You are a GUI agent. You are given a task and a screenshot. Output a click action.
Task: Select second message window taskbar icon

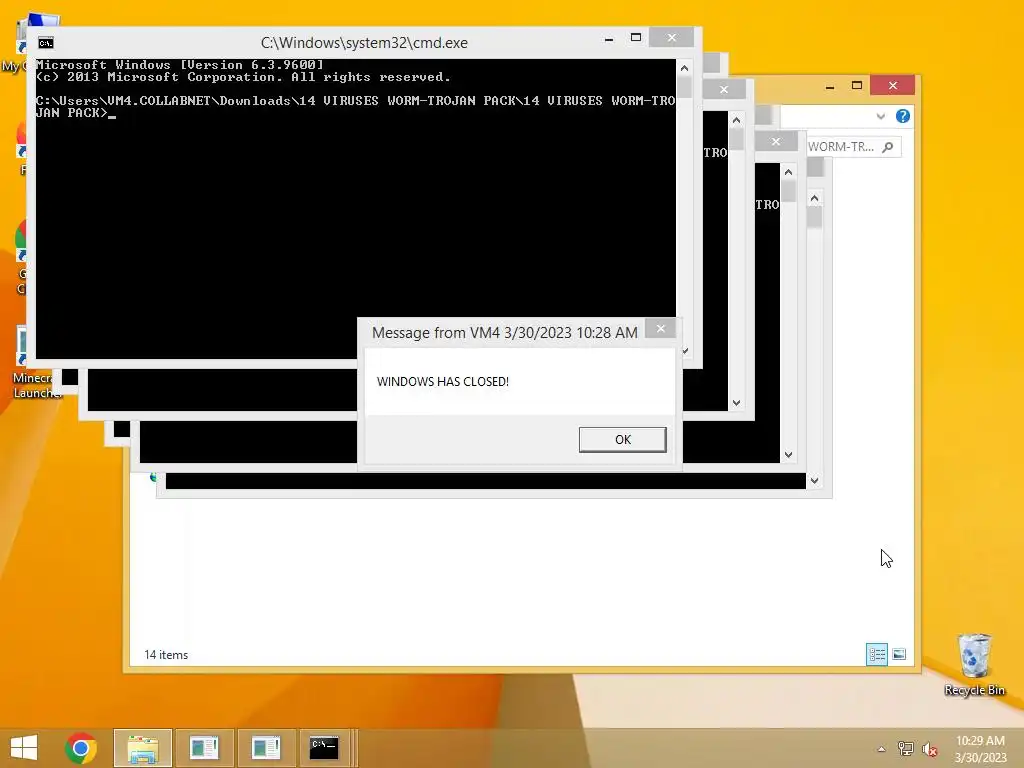266,748
